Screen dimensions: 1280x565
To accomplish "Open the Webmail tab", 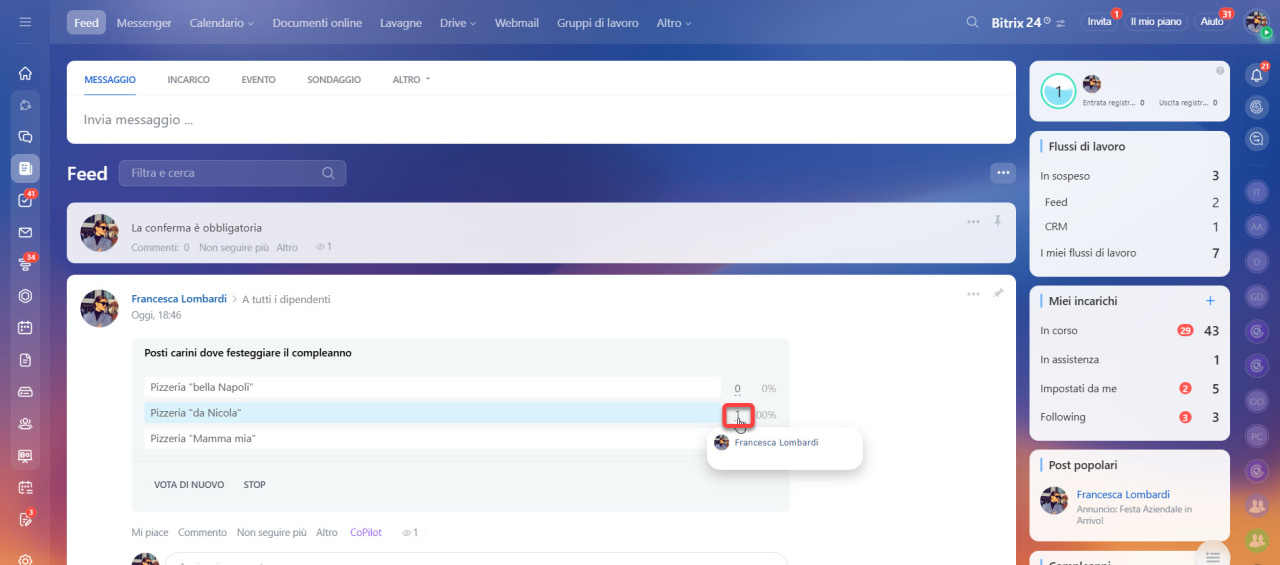I will point(517,23).
